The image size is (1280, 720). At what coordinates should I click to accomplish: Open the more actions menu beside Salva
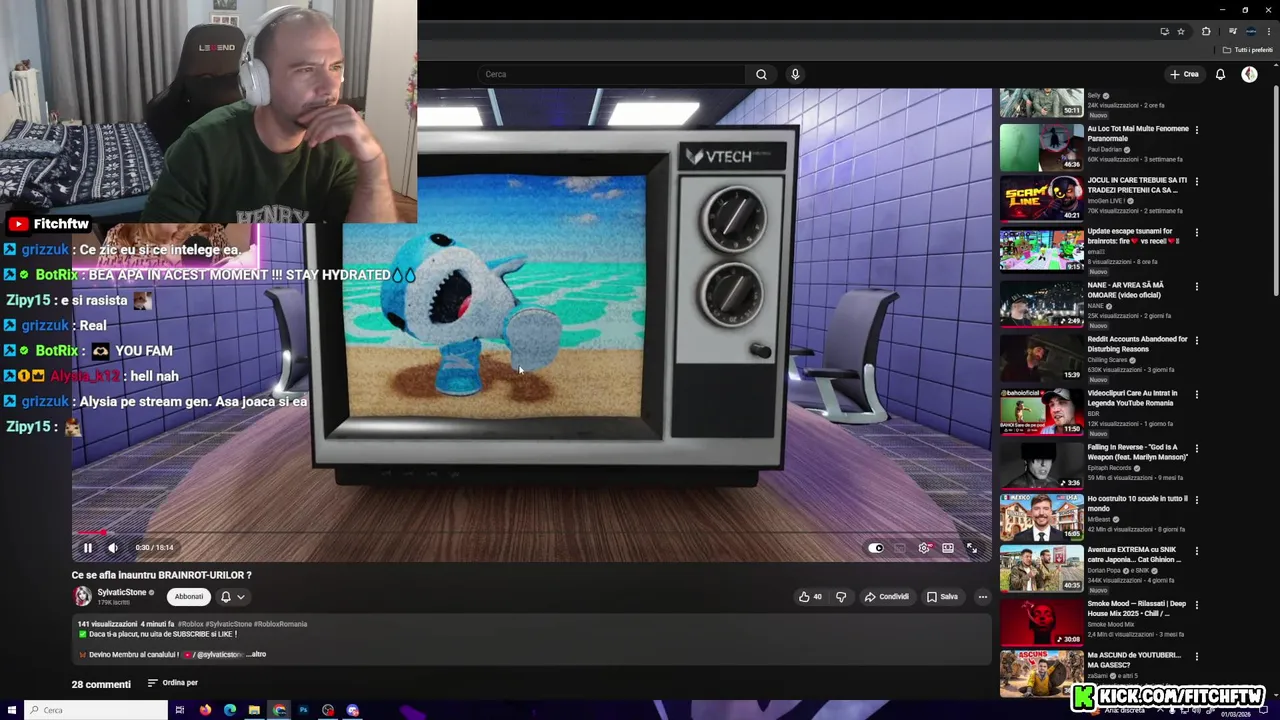(983, 597)
